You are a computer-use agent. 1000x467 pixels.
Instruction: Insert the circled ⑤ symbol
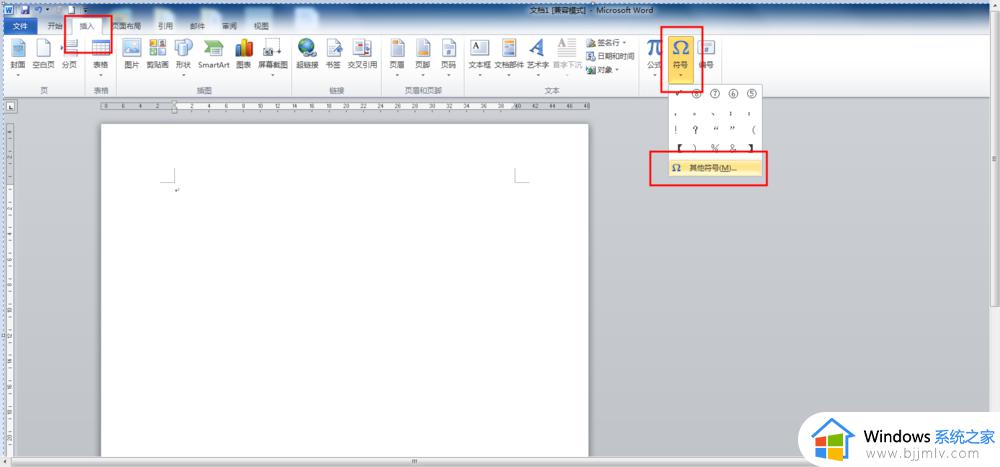coord(752,94)
